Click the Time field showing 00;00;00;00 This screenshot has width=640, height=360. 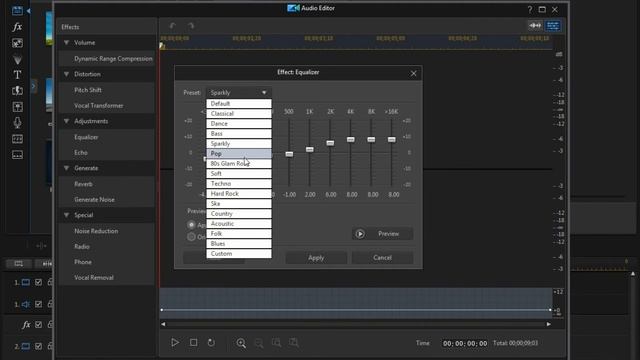[x=464, y=343]
